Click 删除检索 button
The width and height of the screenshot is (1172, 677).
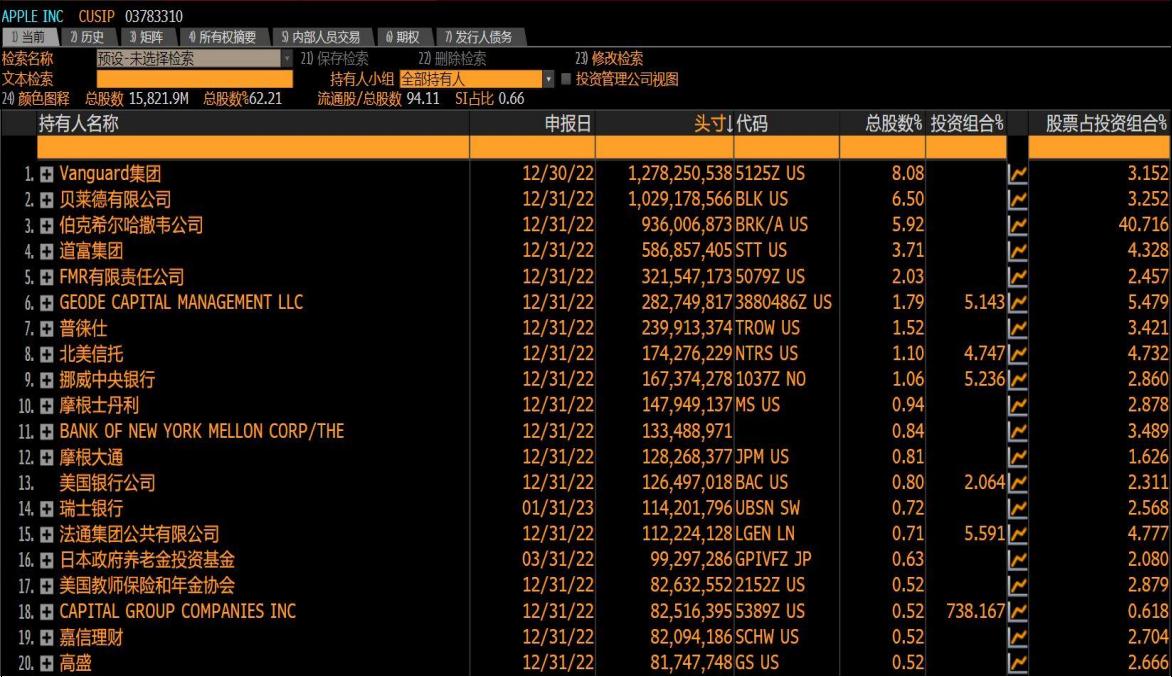point(452,58)
